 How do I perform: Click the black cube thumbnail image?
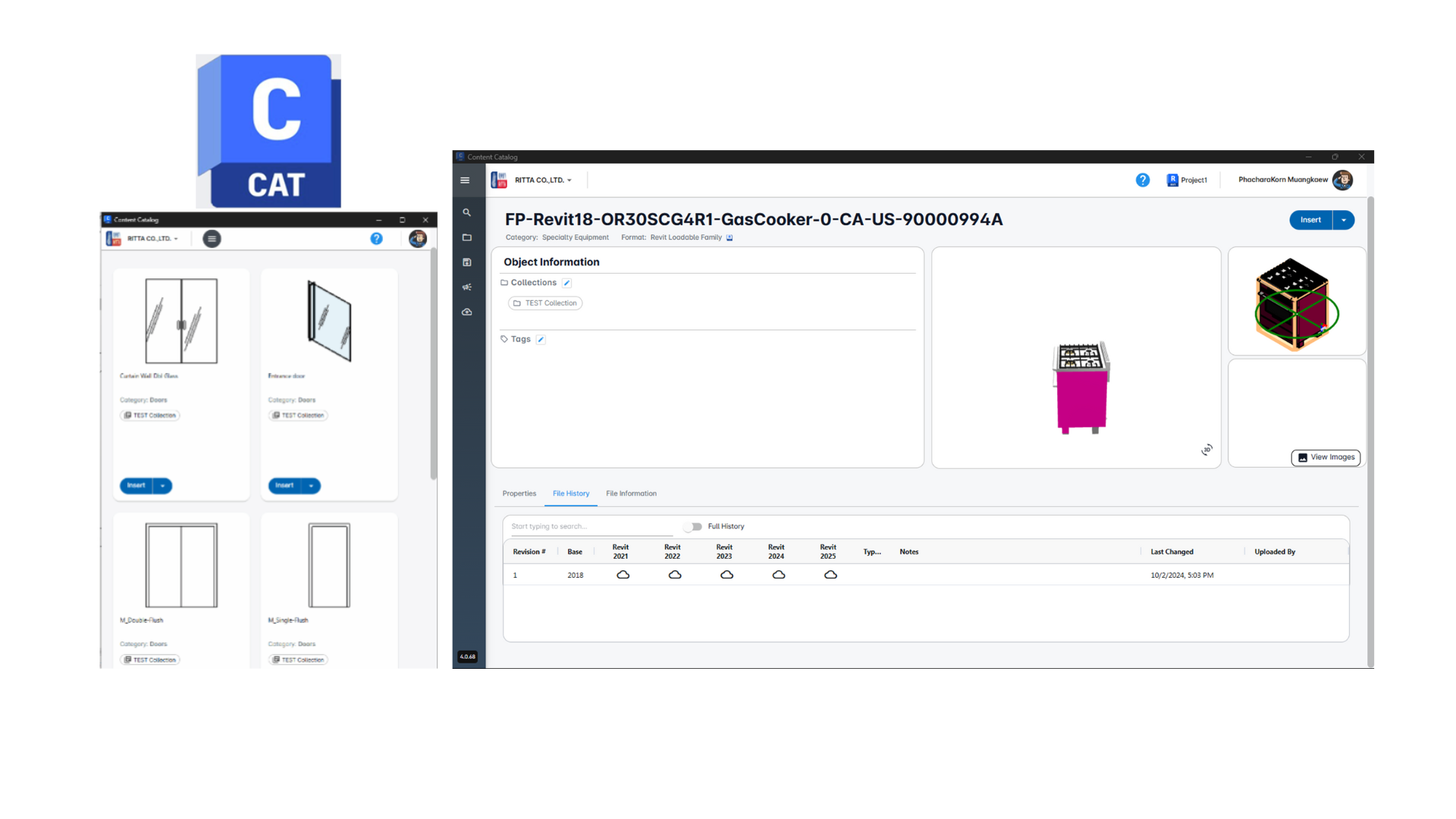click(1297, 304)
